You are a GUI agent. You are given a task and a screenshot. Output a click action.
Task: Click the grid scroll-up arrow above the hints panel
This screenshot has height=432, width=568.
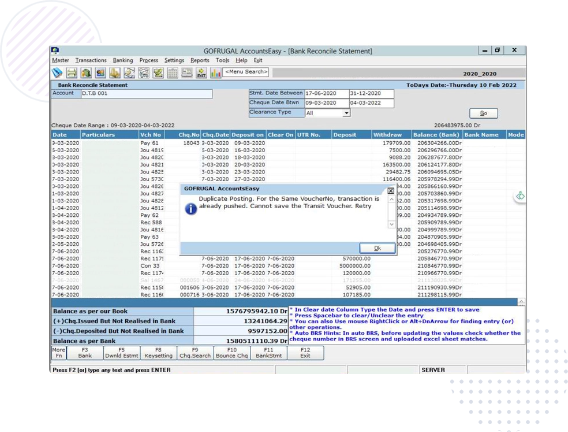tap(521, 302)
